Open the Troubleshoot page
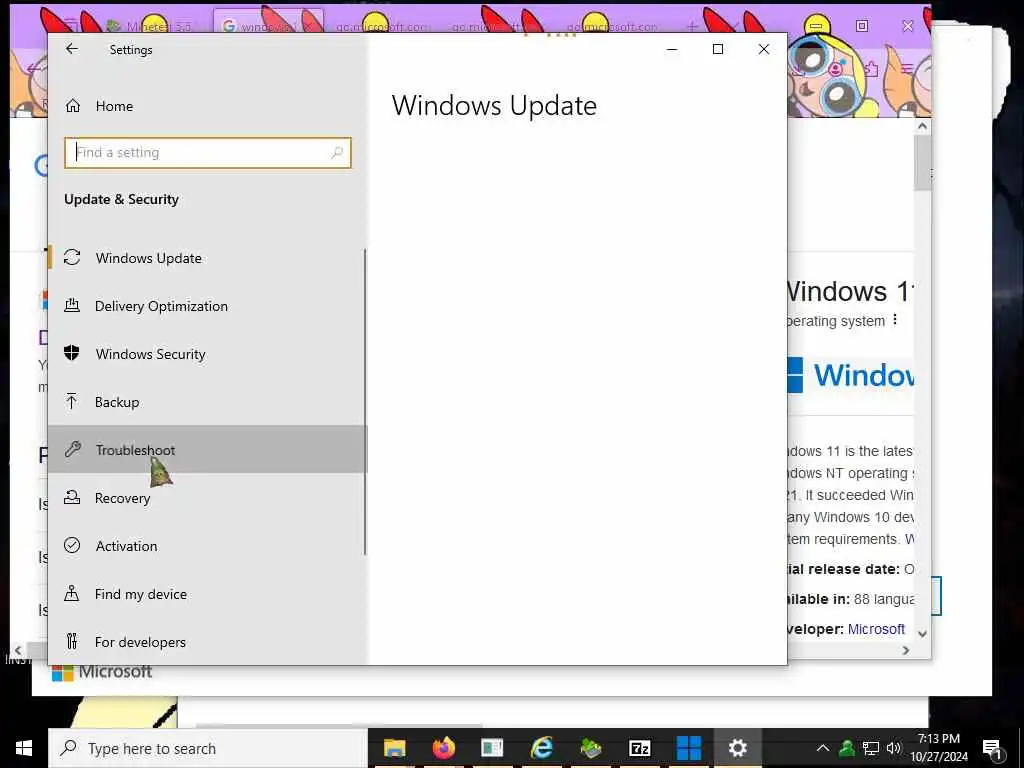The height and width of the screenshot is (768, 1024). point(208,449)
